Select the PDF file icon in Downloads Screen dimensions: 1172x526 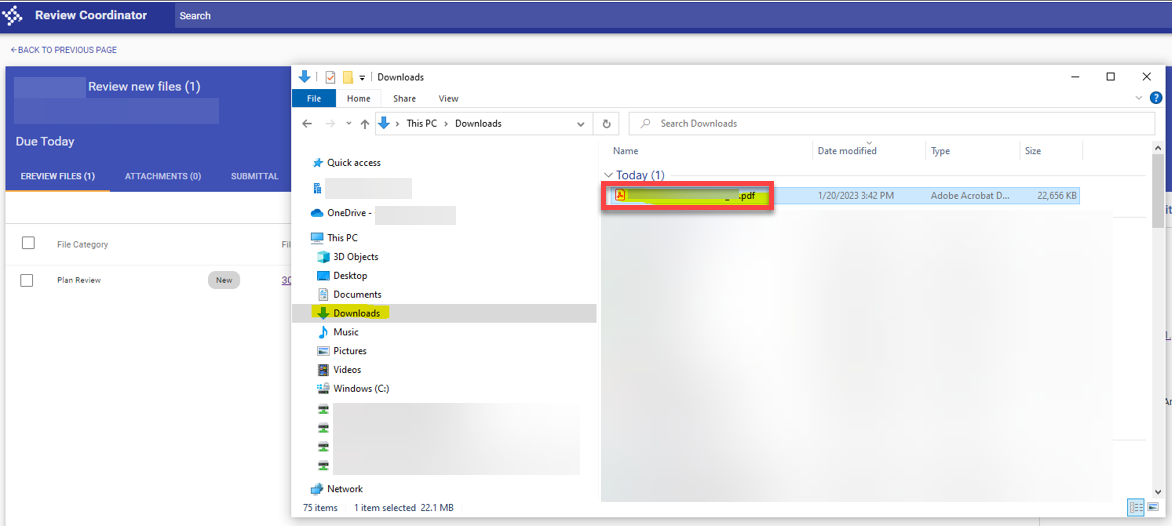click(620, 196)
